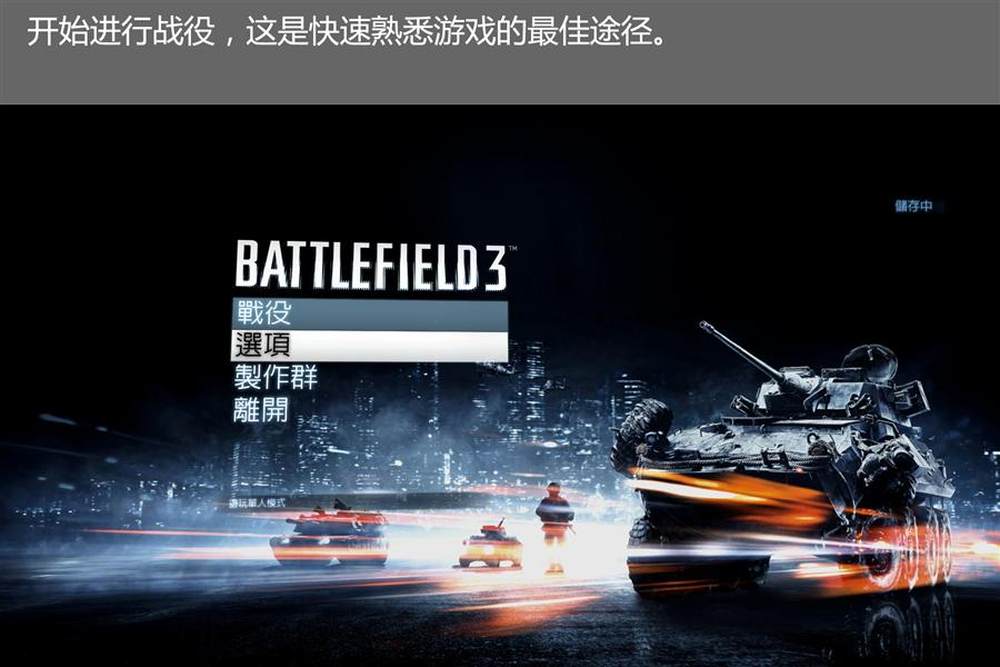Click the TM trademark mark beside logo
This screenshot has width=1000, height=667.
(513, 248)
